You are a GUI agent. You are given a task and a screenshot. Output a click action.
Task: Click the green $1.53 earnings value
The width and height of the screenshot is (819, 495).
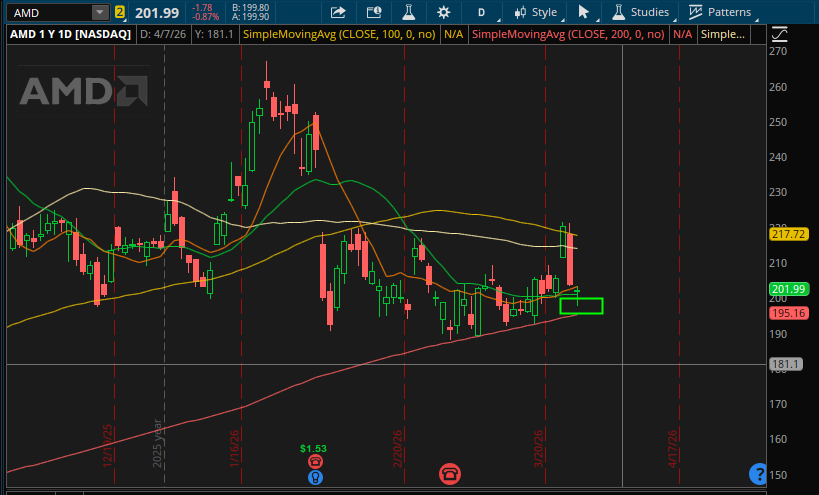pyautogui.click(x=313, y=449)
